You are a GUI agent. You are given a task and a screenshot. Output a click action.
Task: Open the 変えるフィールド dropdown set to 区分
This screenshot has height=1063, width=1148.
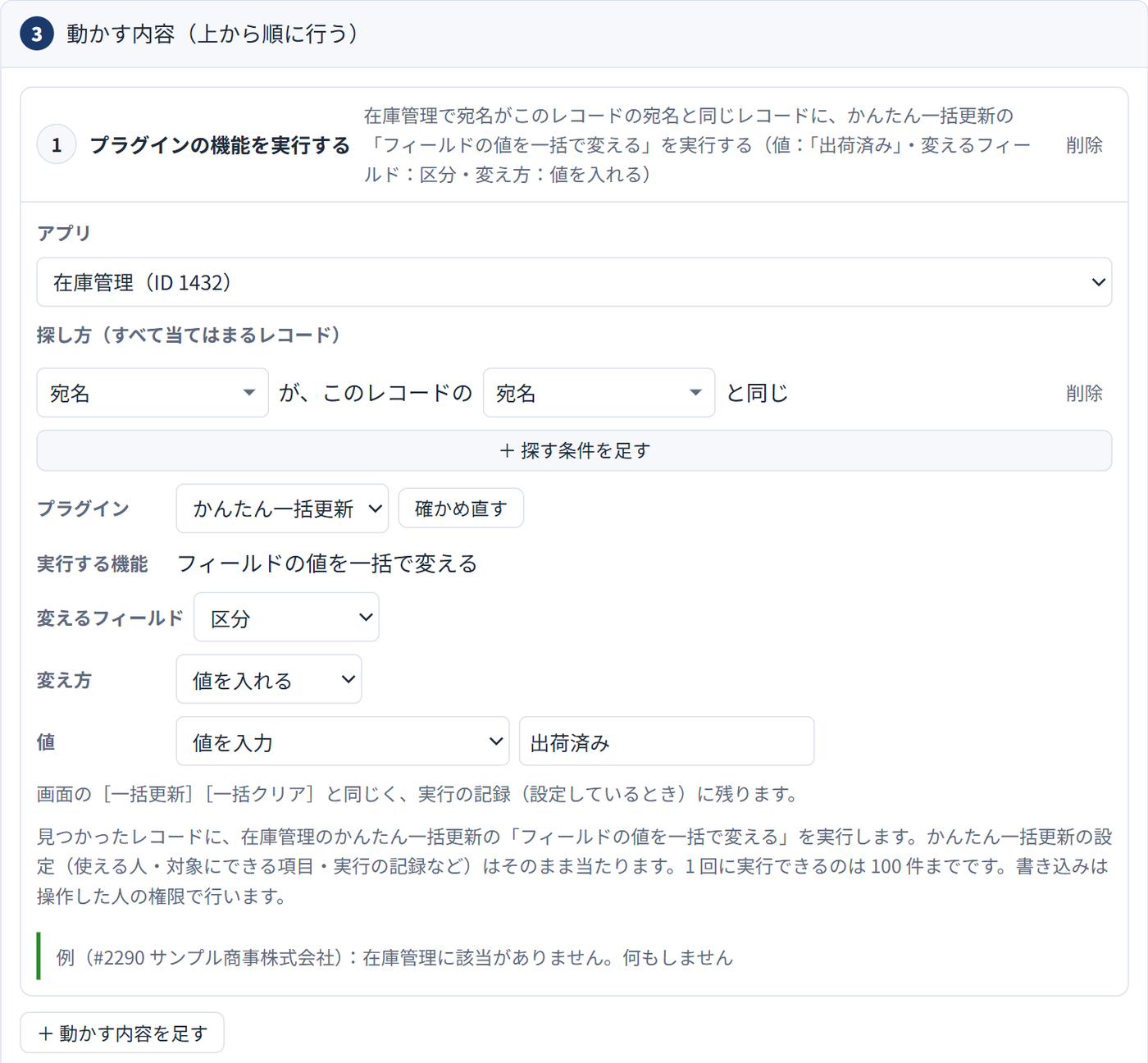286,618
